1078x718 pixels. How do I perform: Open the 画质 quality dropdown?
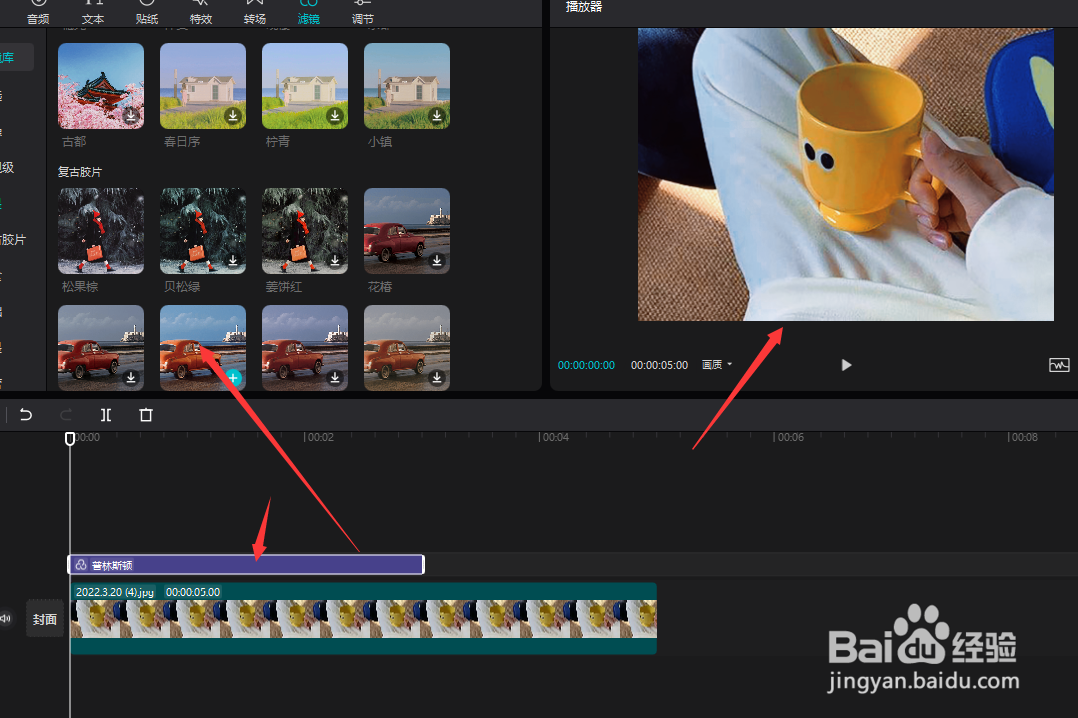tap(717, 365)
